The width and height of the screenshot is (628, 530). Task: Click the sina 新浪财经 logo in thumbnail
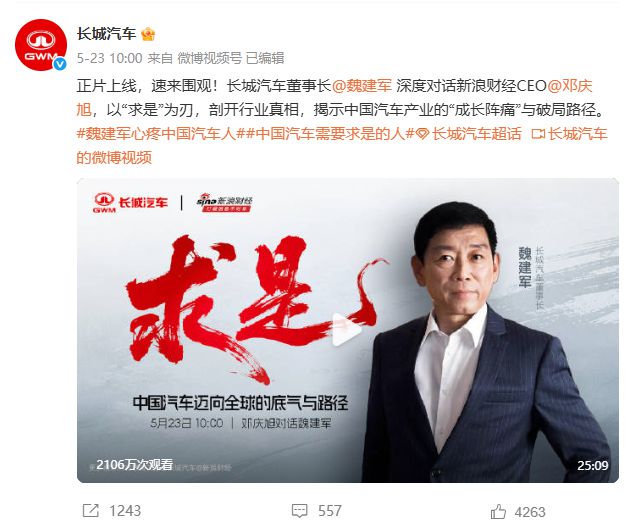pyautogui.click(x=224, y=202)
